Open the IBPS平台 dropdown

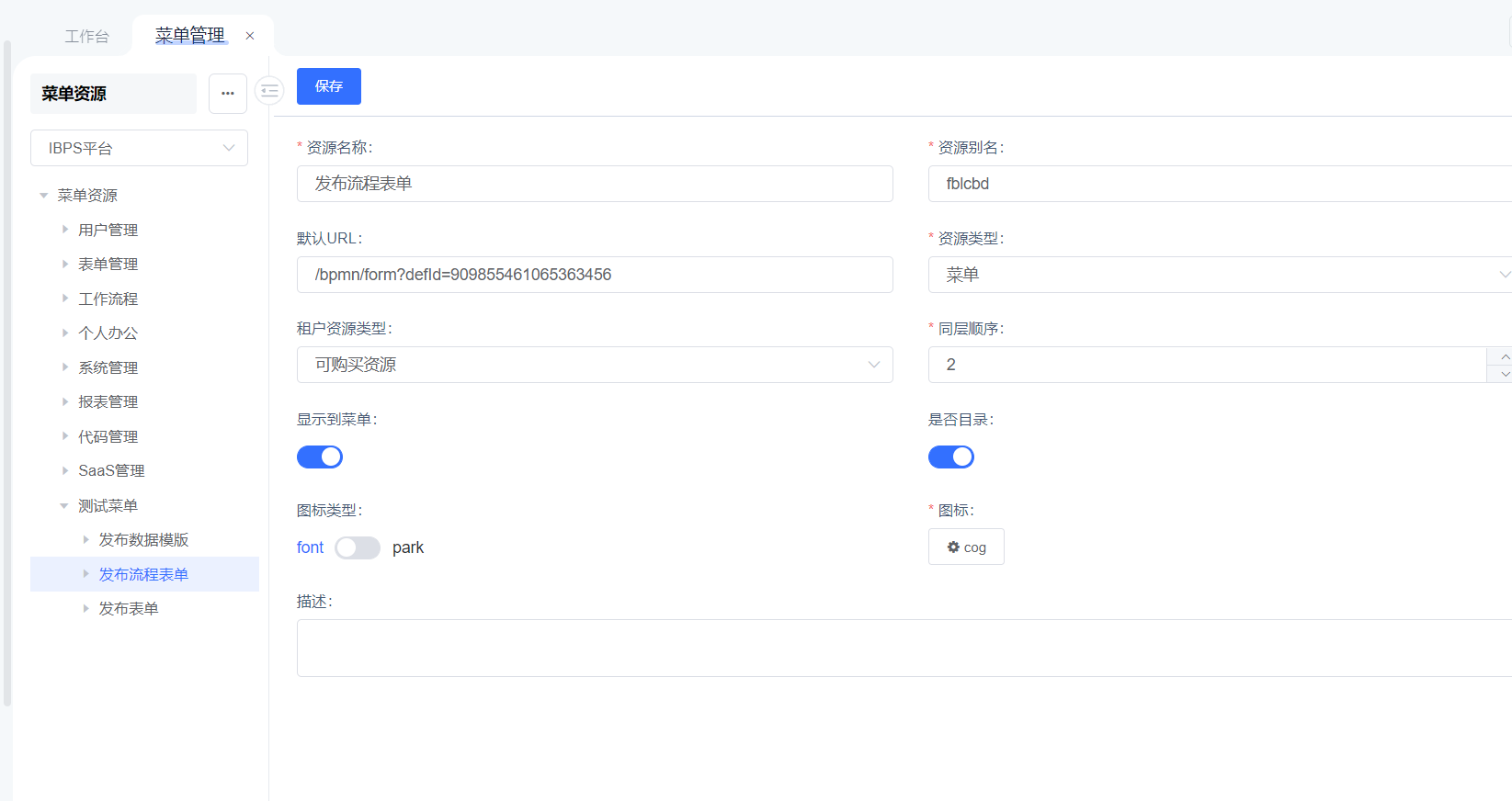[x=139, y=148]
